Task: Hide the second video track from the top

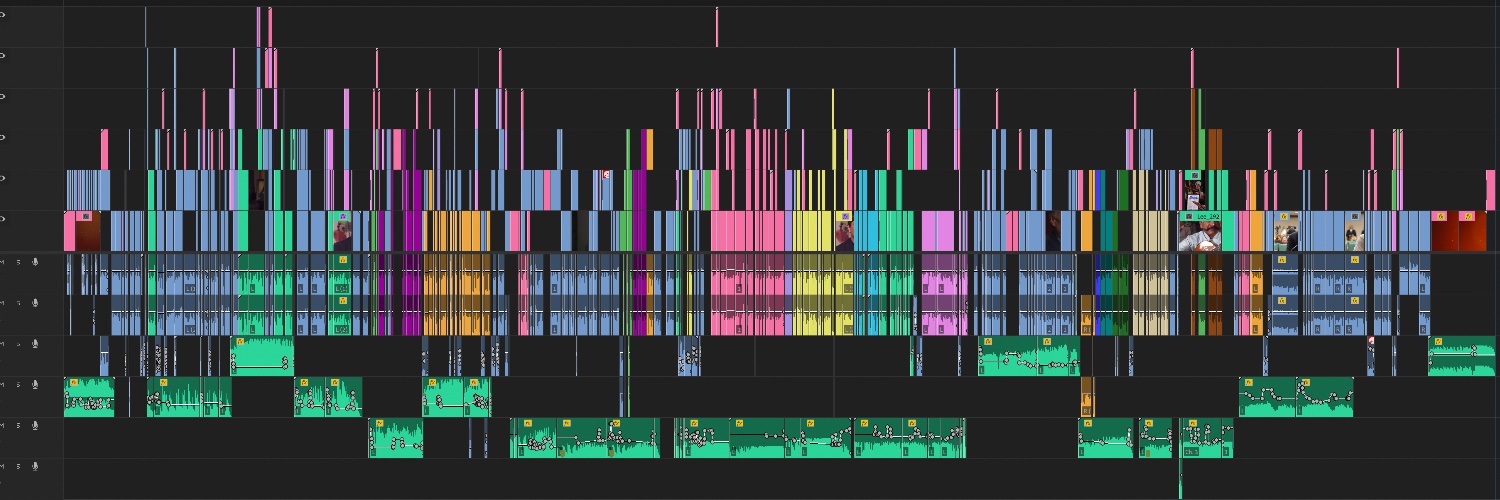Action: tap(3, 55)
